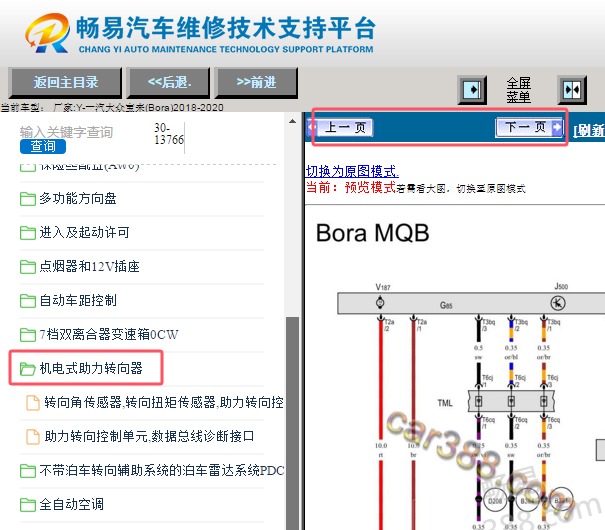Screen dimensions: 605x530
Task: Collapse the 机电式助力转向器 folder
Action: point(91,368)
